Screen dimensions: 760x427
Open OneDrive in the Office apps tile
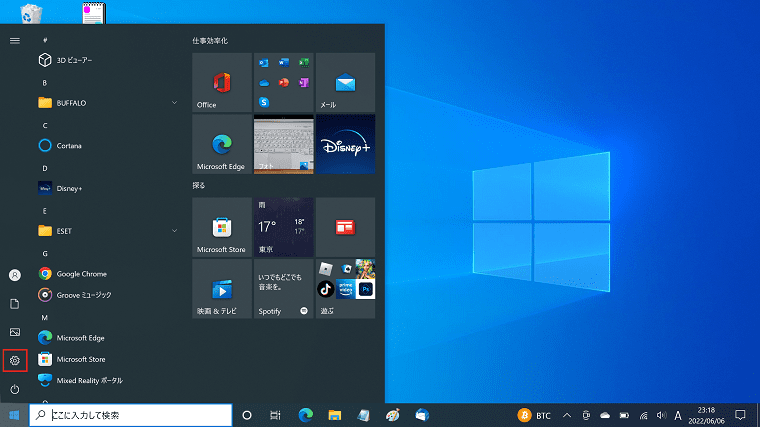click(x=264, y=83)
